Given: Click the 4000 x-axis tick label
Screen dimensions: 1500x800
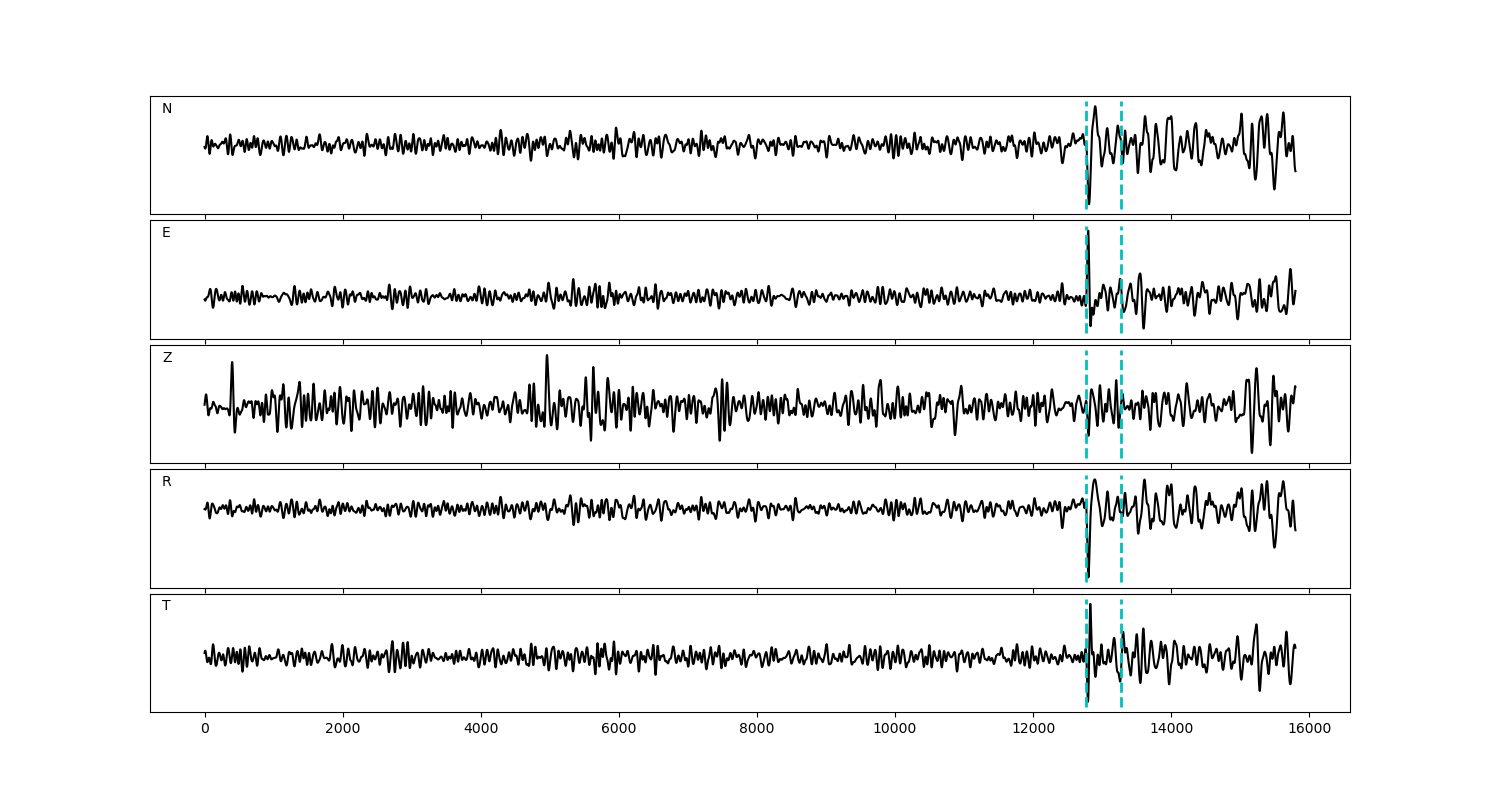Looking at the screenshot, I should click(481, 730).
